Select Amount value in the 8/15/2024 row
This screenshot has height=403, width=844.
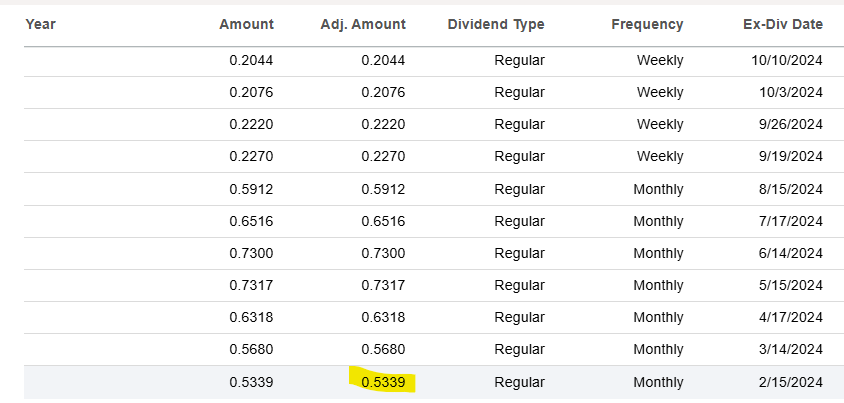(x=251, y=189)
